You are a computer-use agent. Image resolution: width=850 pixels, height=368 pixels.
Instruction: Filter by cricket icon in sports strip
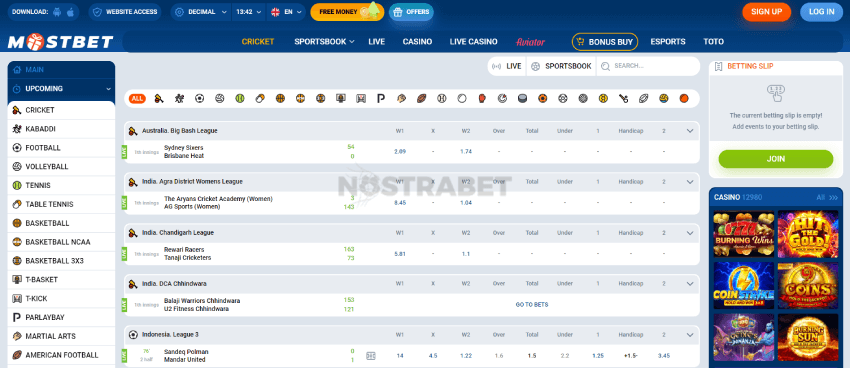tap(158, 99)
